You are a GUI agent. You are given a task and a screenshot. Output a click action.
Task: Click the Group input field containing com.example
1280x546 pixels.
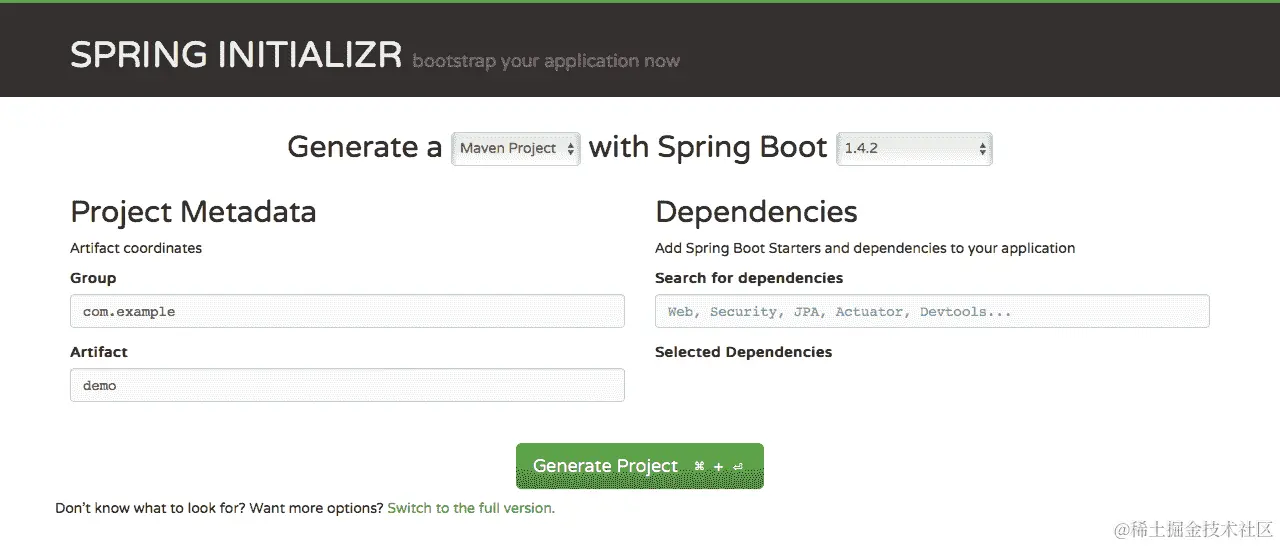point(347,311)
